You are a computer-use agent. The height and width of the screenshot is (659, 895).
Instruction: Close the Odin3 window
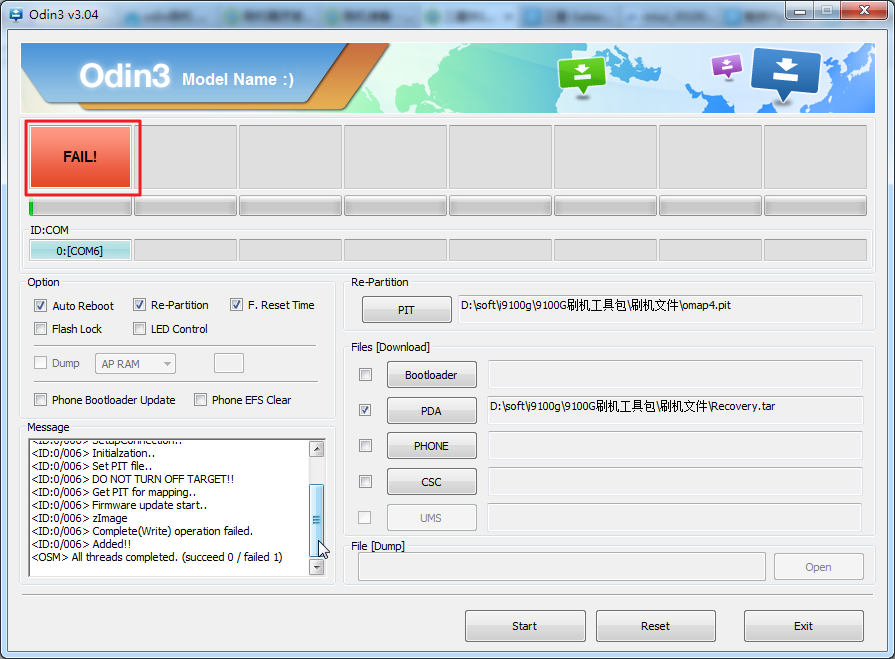pyautogui.click(x=864, y=11)
